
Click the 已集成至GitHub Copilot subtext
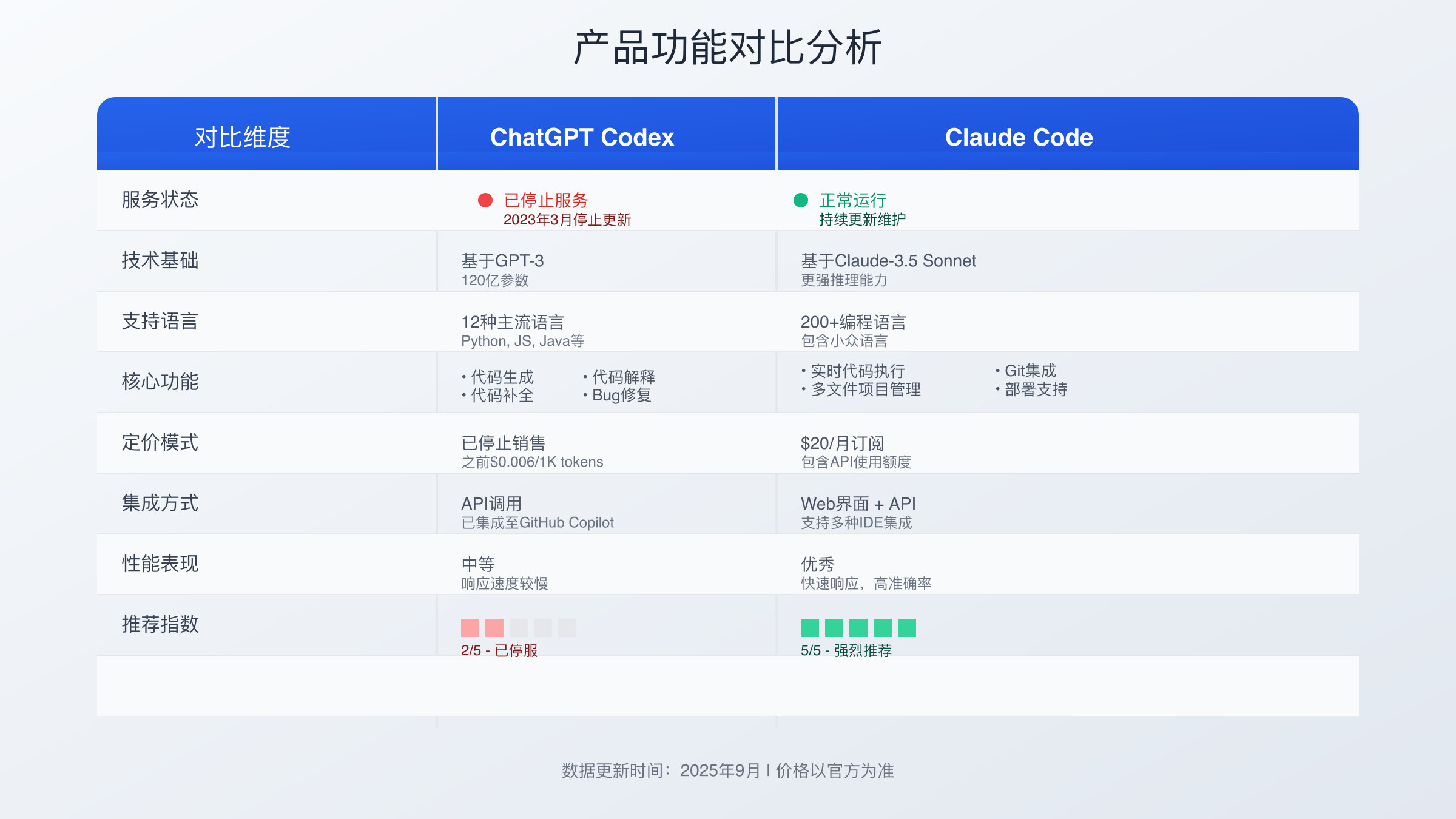538,523
